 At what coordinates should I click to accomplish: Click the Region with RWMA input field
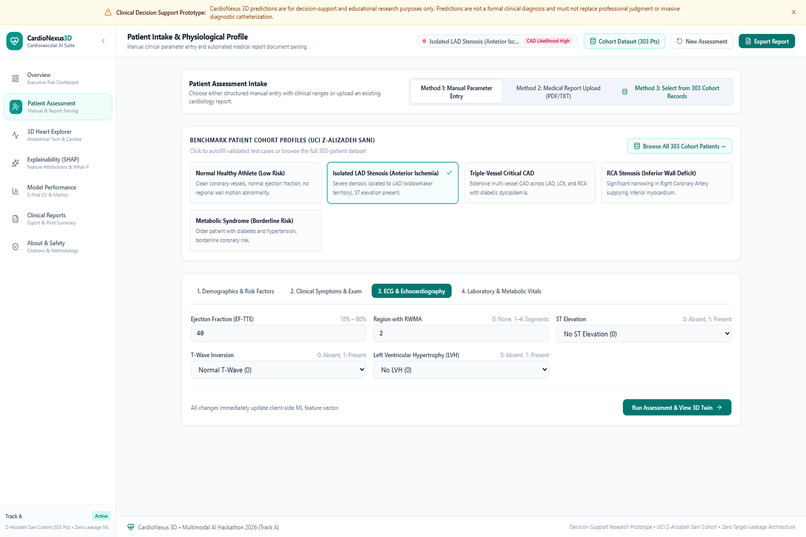[x=461, y=334]
